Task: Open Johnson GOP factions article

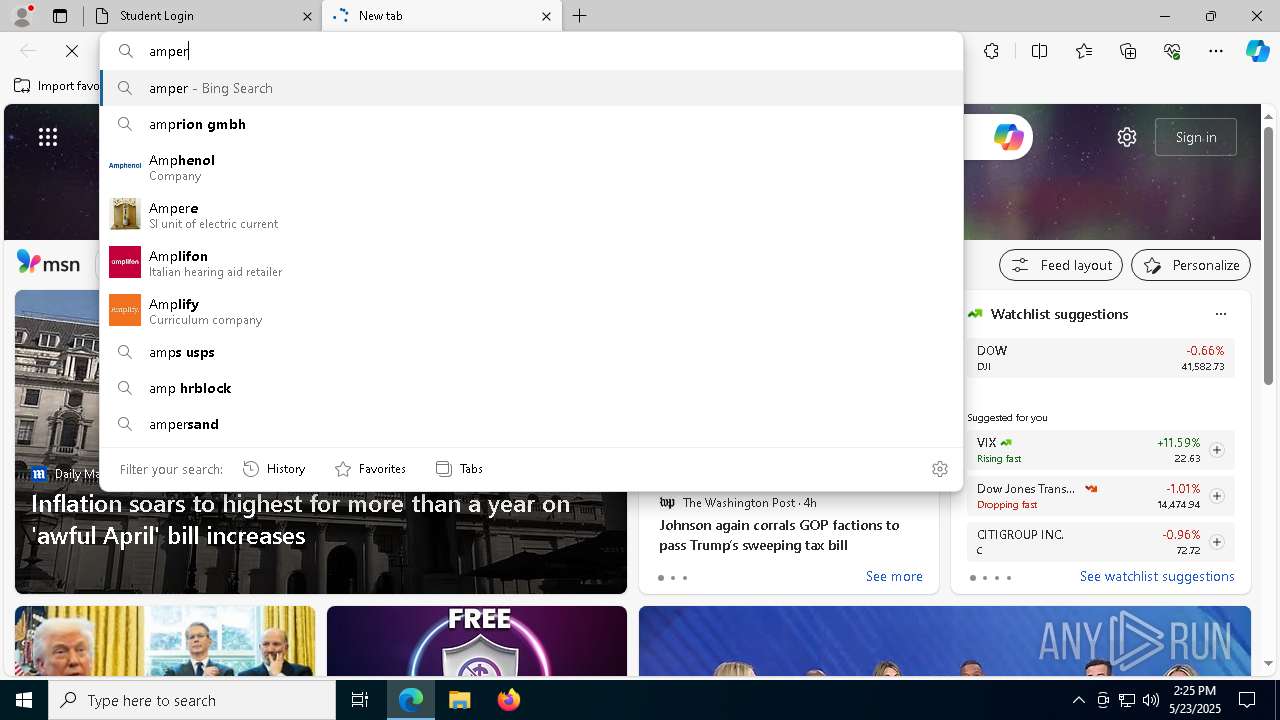Action: pos(779,535)
